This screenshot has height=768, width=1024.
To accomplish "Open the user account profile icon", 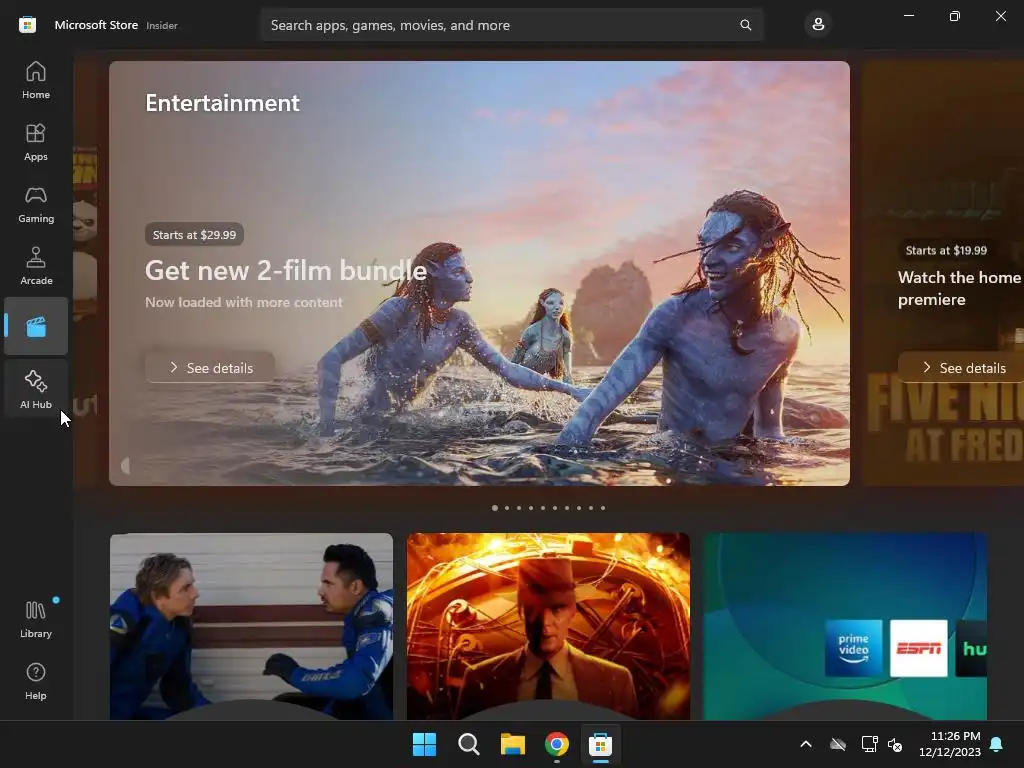I will click(x=818, y=25).
